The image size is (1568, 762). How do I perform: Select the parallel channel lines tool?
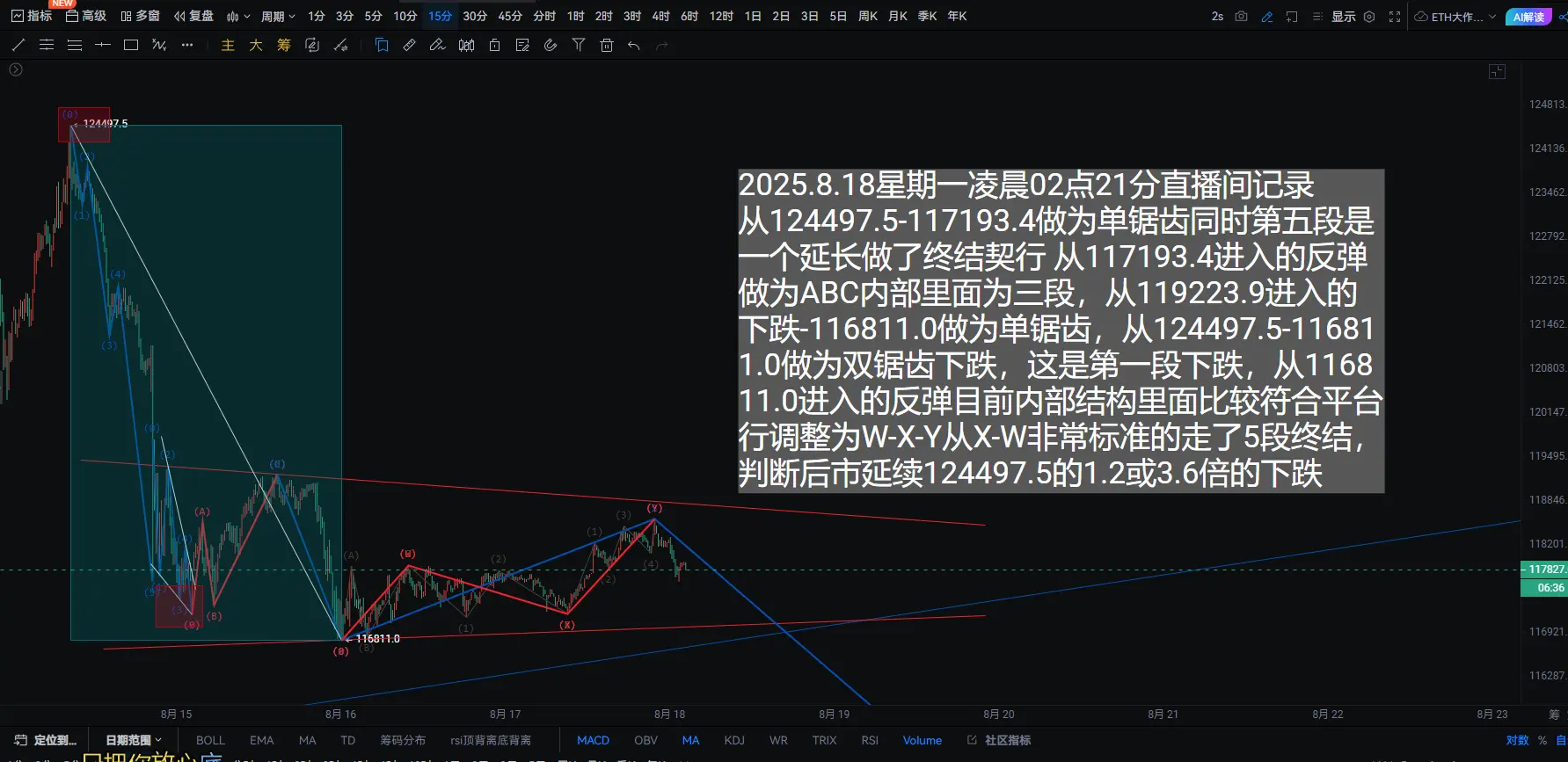[47, 45]
